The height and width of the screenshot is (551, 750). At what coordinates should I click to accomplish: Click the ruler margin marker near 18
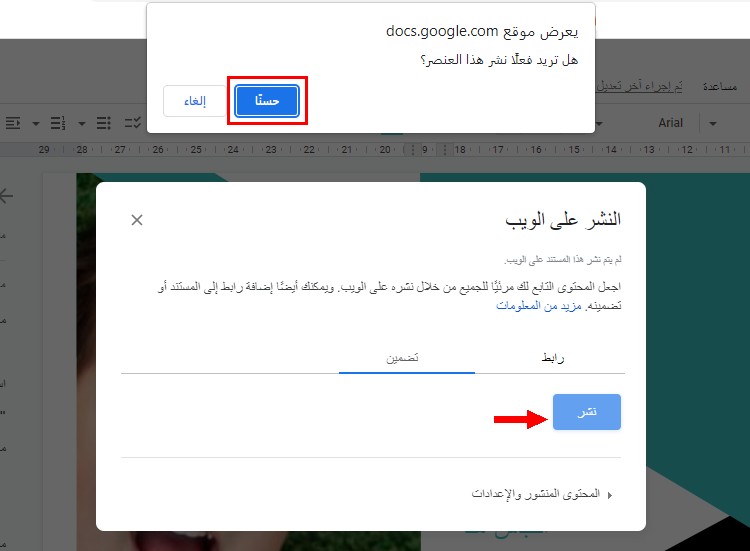pyautogui.click(x=445, y=150)
